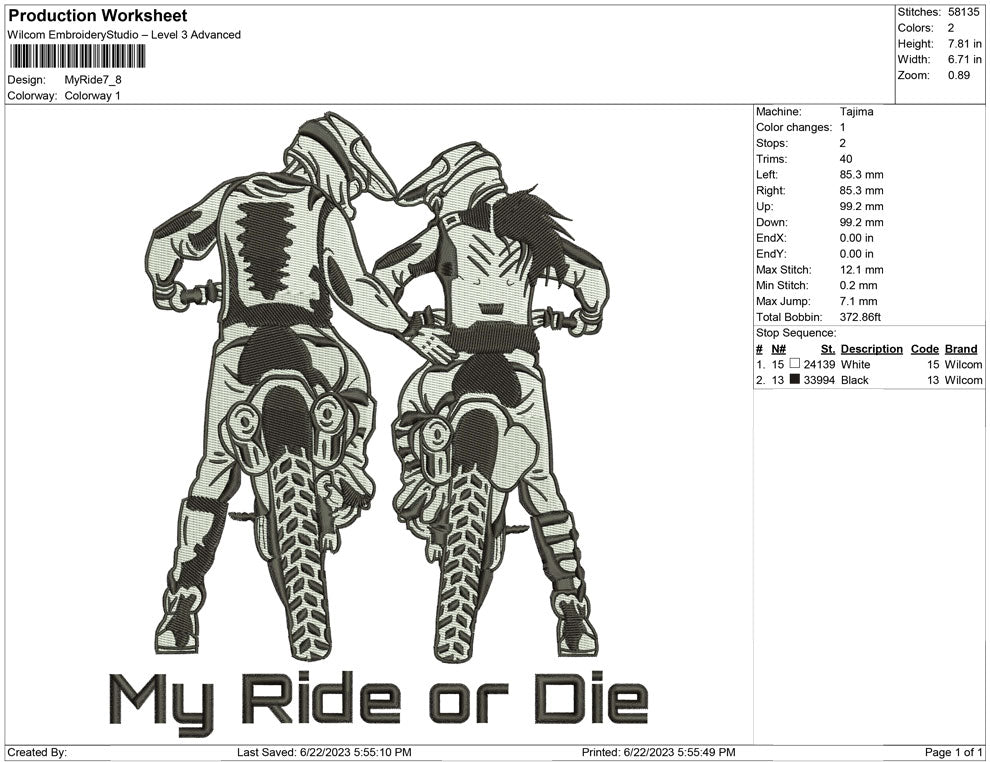Click the Zoom value '0.89'
990x762 pixels.
point(958,75)
